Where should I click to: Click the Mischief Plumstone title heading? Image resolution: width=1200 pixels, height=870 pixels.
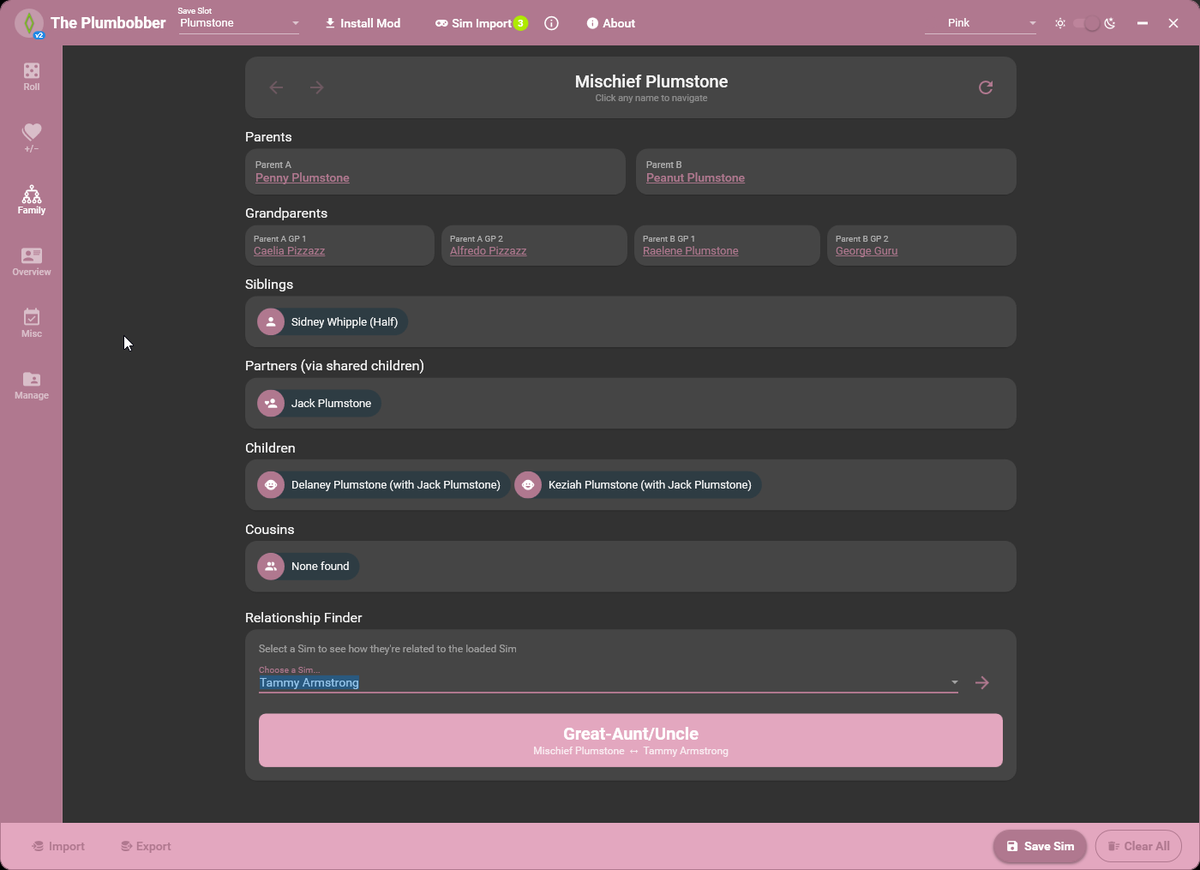651,82
